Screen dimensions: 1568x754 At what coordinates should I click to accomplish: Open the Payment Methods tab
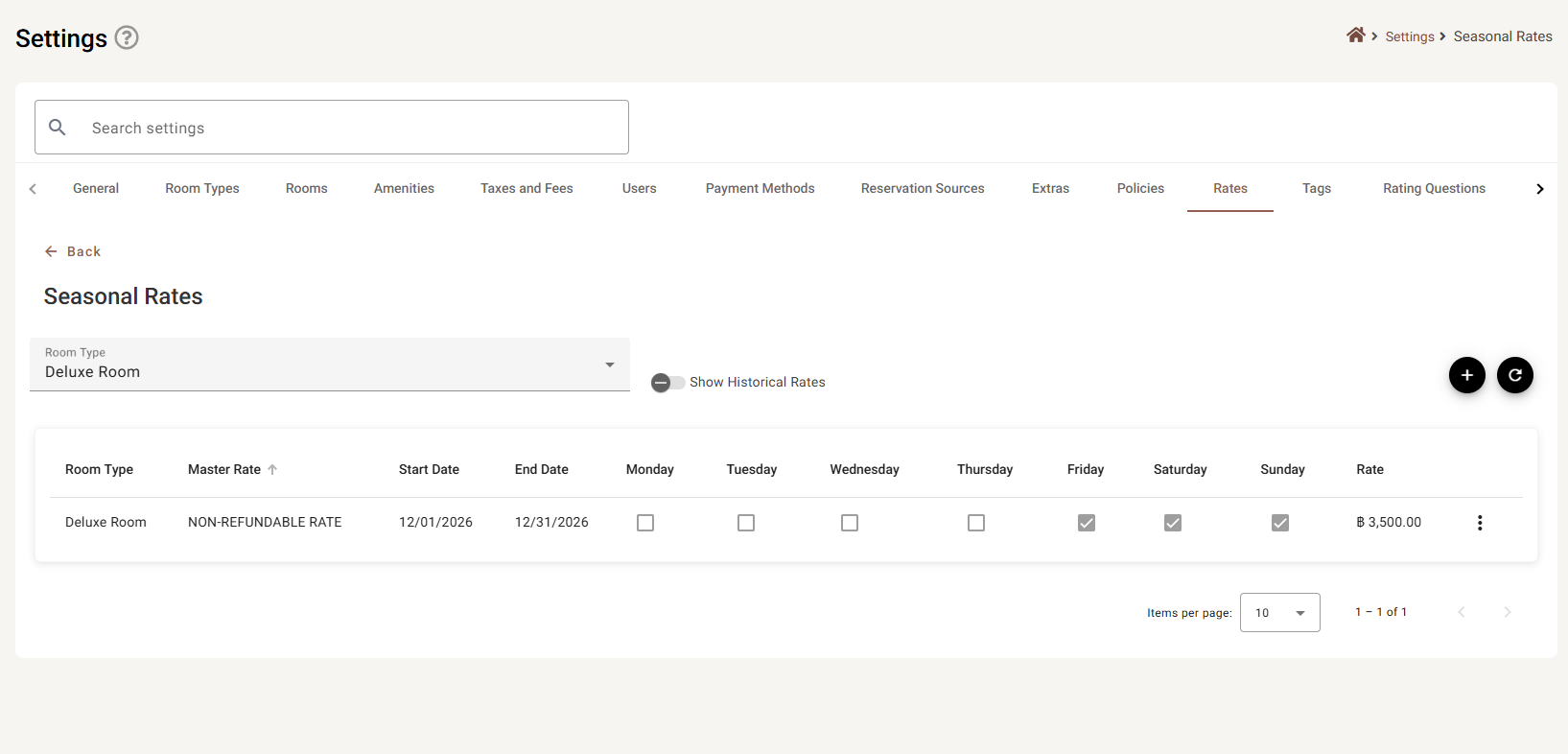point(761,188)
